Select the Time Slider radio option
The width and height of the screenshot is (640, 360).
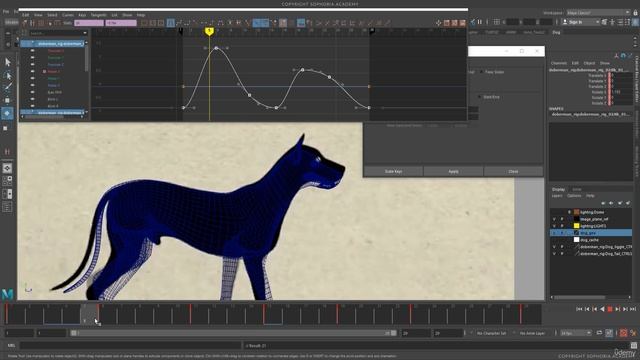pyautogui.click(x=482, y=72)
